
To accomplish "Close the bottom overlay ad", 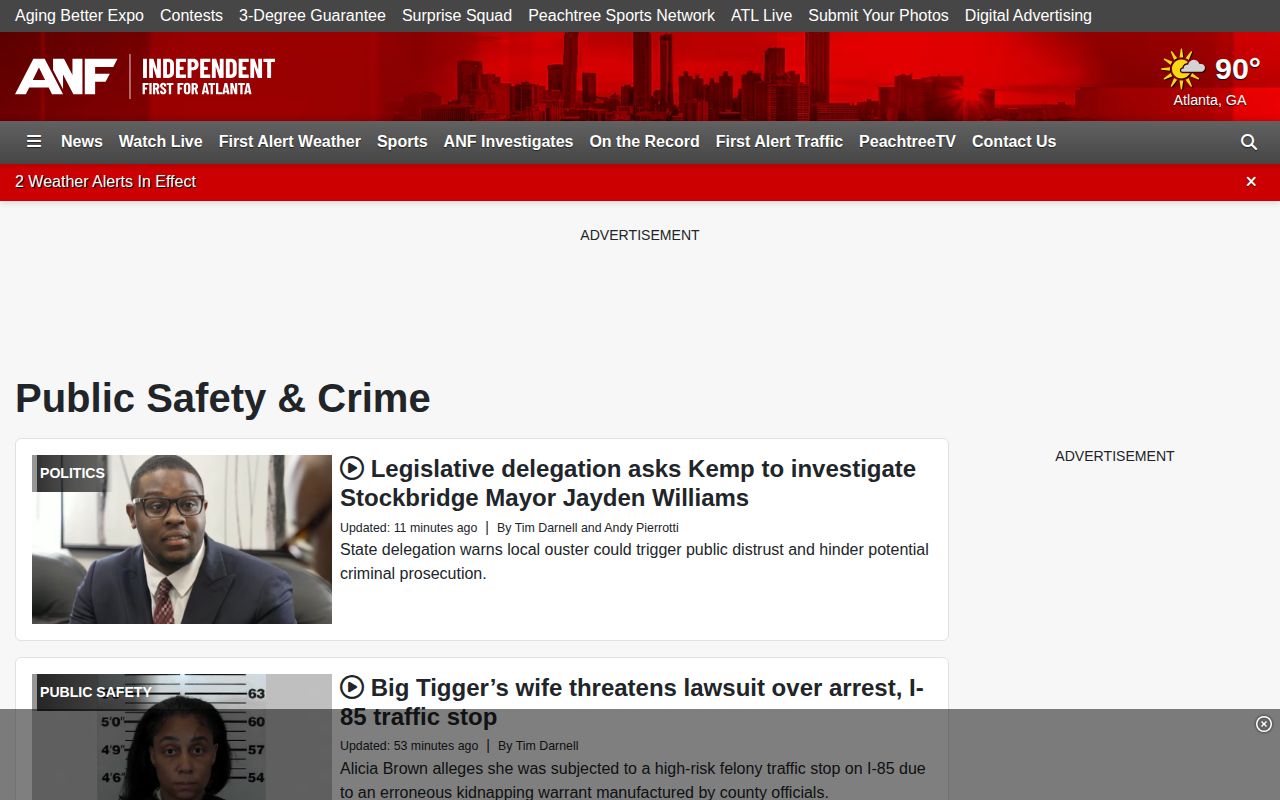I will (x=1264, y=724).
